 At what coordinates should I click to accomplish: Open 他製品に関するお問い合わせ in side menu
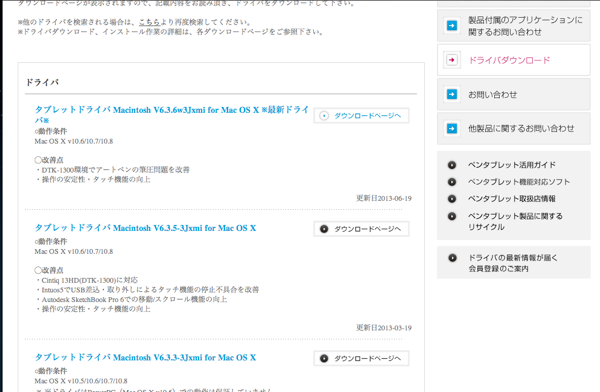point(514,128)
